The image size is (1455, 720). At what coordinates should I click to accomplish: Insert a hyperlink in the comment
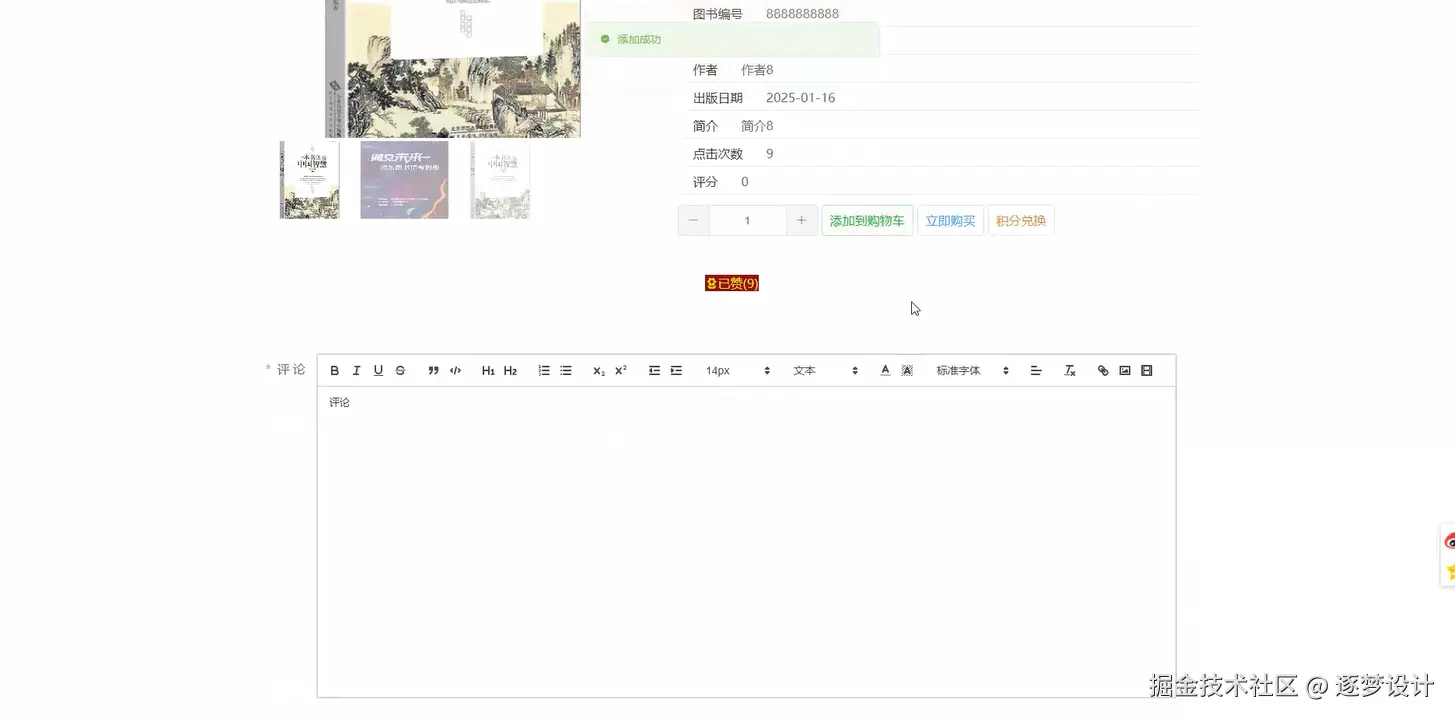[1103, 370]
